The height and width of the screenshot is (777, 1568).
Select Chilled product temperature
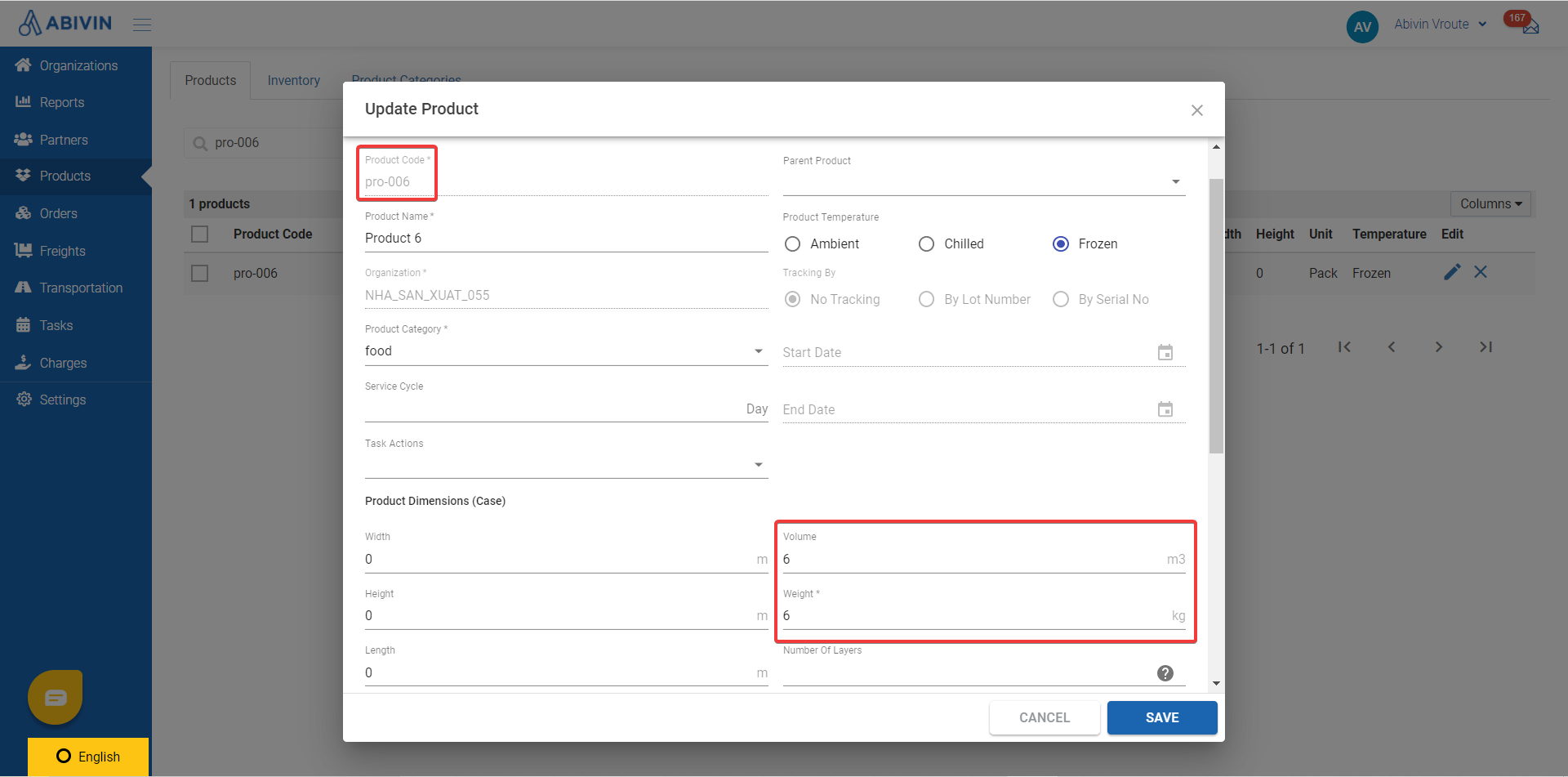(926, 243)
